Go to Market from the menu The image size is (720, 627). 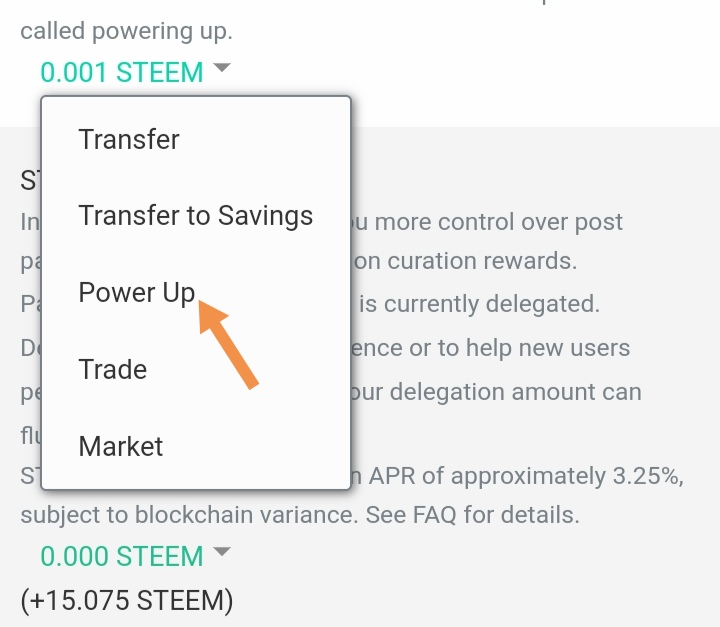pos(121,446)
